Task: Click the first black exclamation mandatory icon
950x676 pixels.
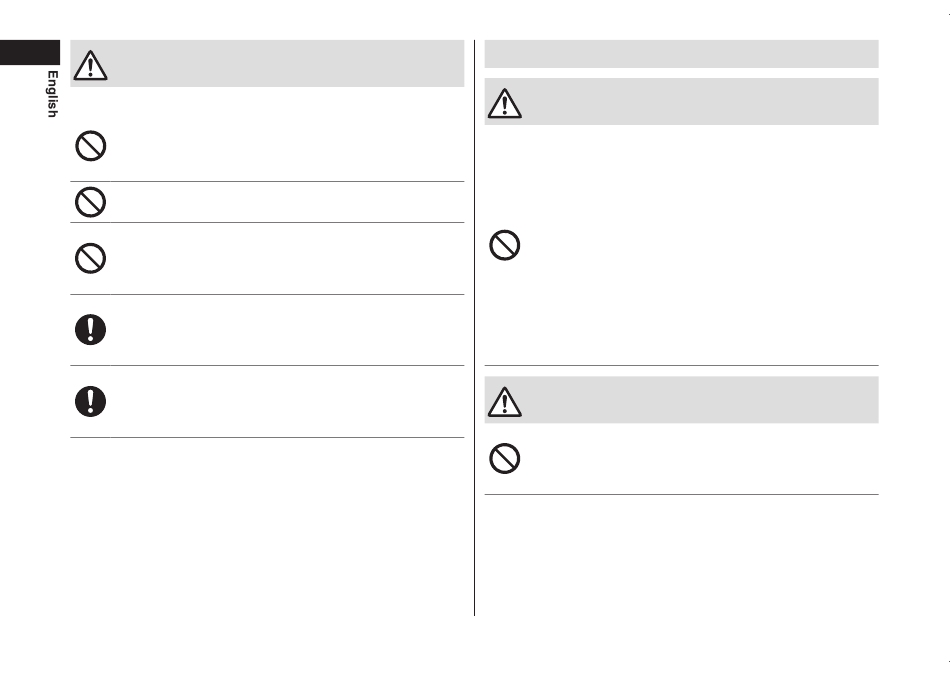Action: (x=90, y=330)
